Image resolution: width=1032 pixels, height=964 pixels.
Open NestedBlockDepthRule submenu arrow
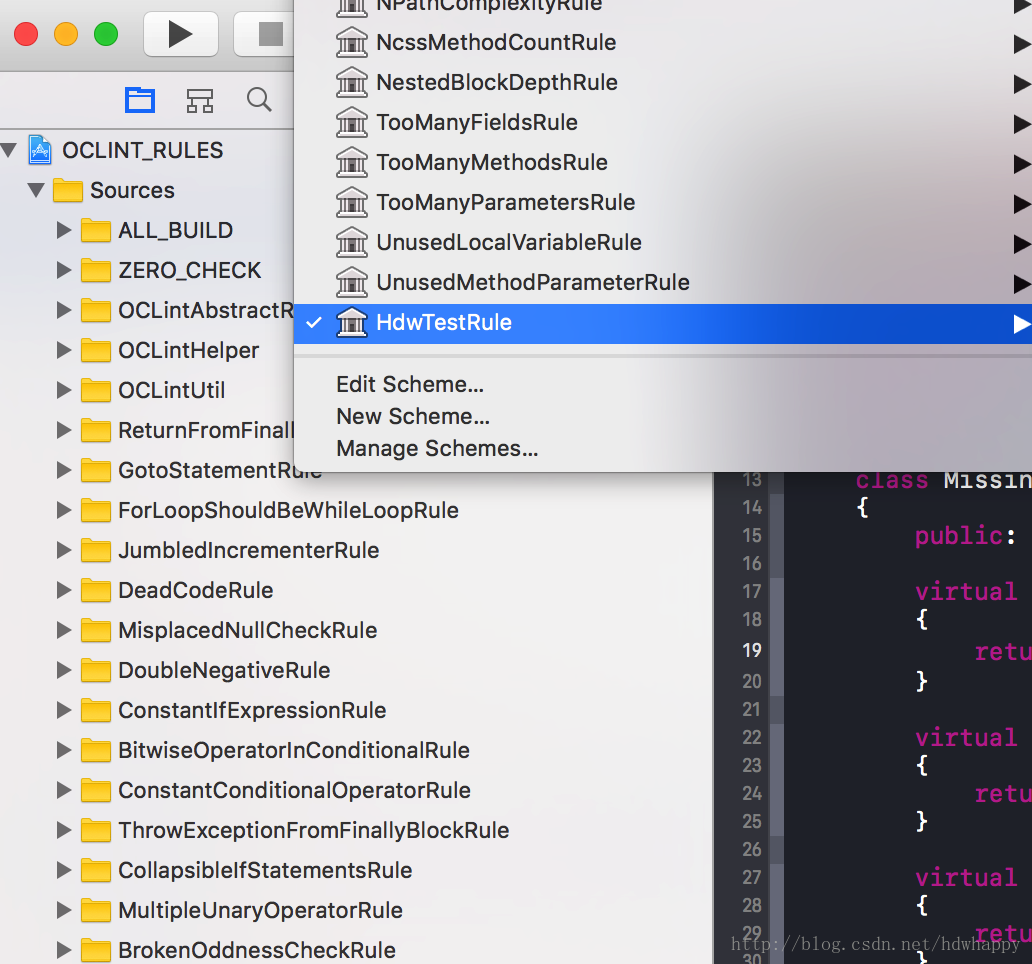click(1022, 84)
